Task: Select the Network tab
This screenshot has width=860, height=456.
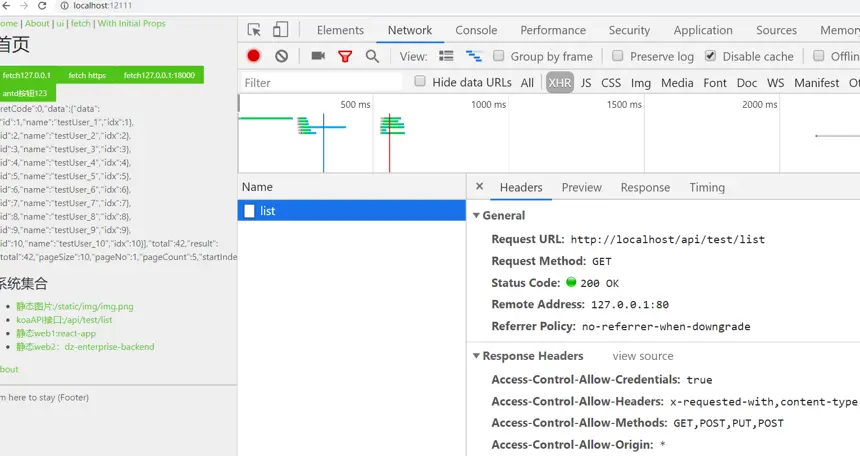Action: click(410, 30)
